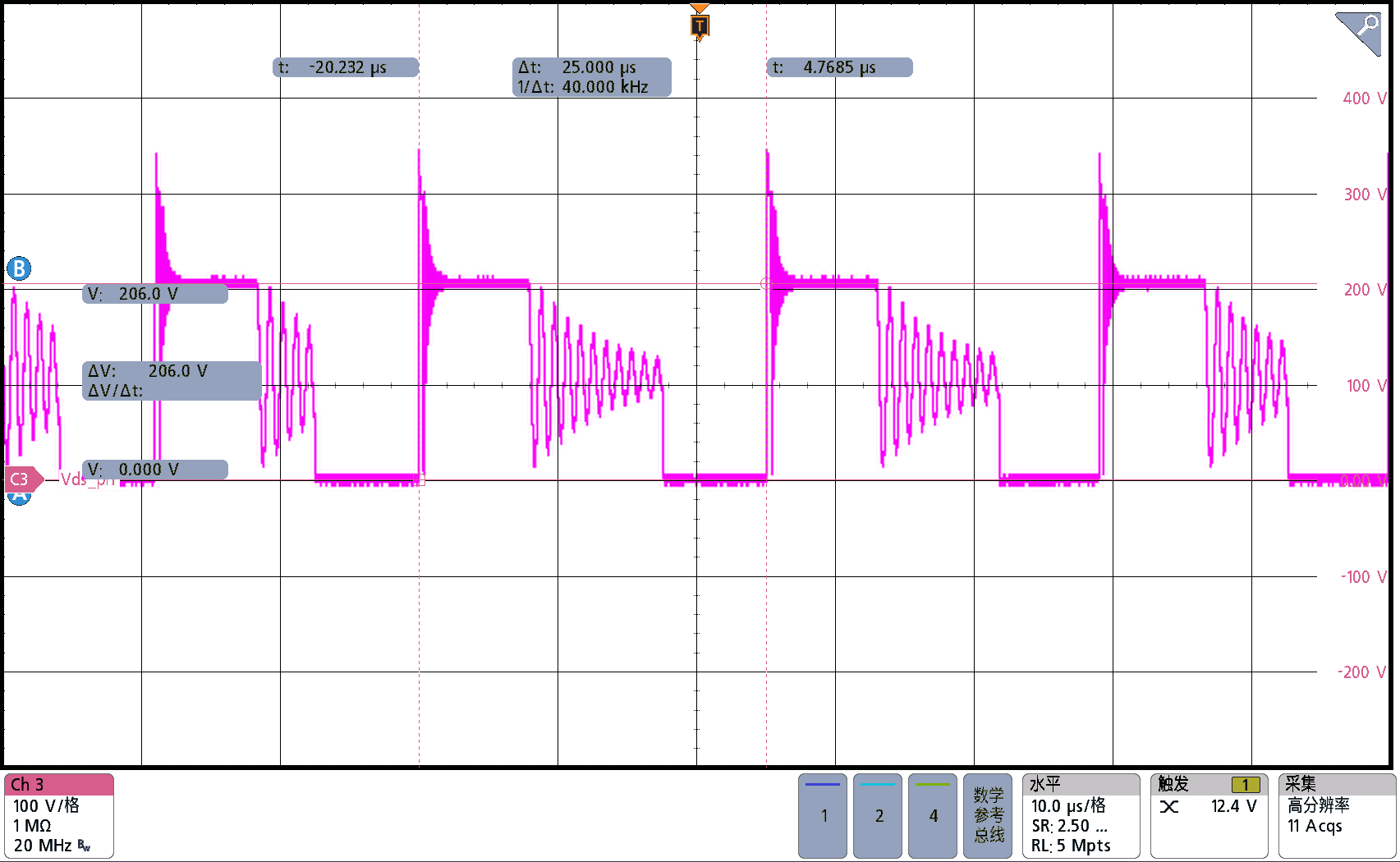Click the cursor readout t: -20.232 µs

pyautogui.click(x=345, y=67)
